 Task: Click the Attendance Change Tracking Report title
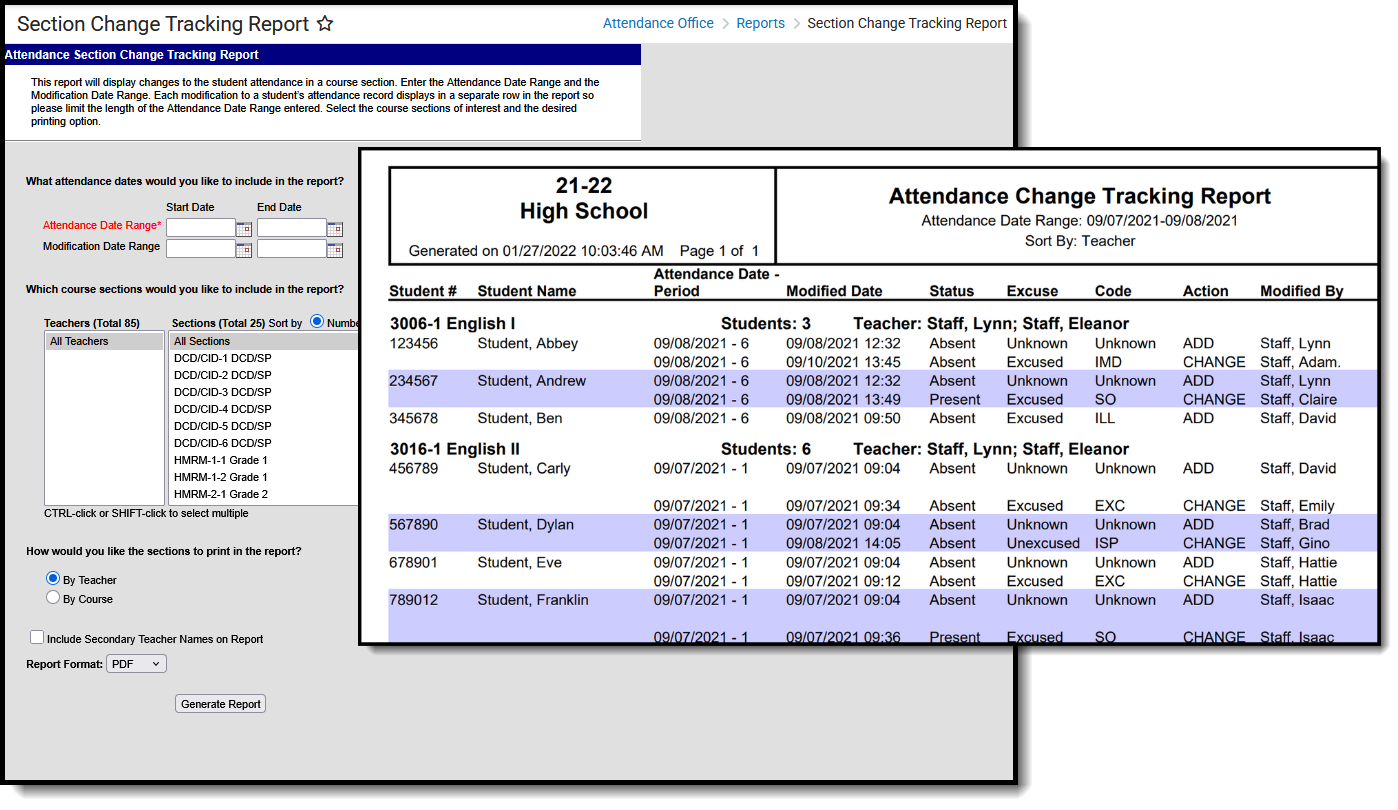coord(1080,196)
